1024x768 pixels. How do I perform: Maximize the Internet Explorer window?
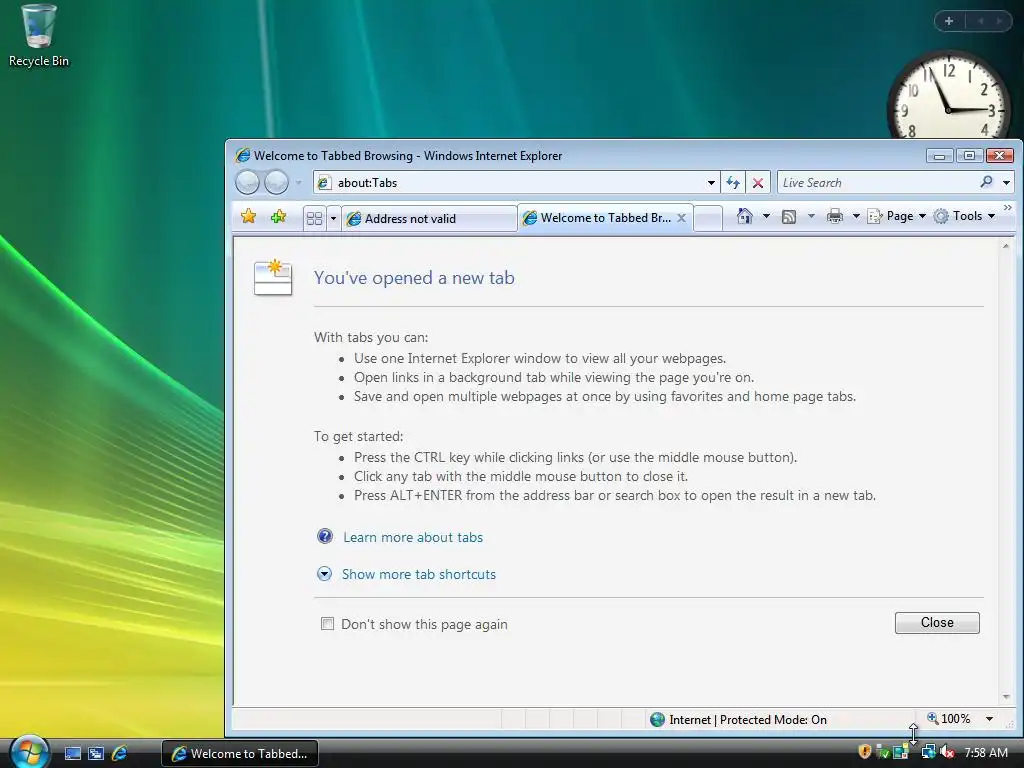click(969, 155)
